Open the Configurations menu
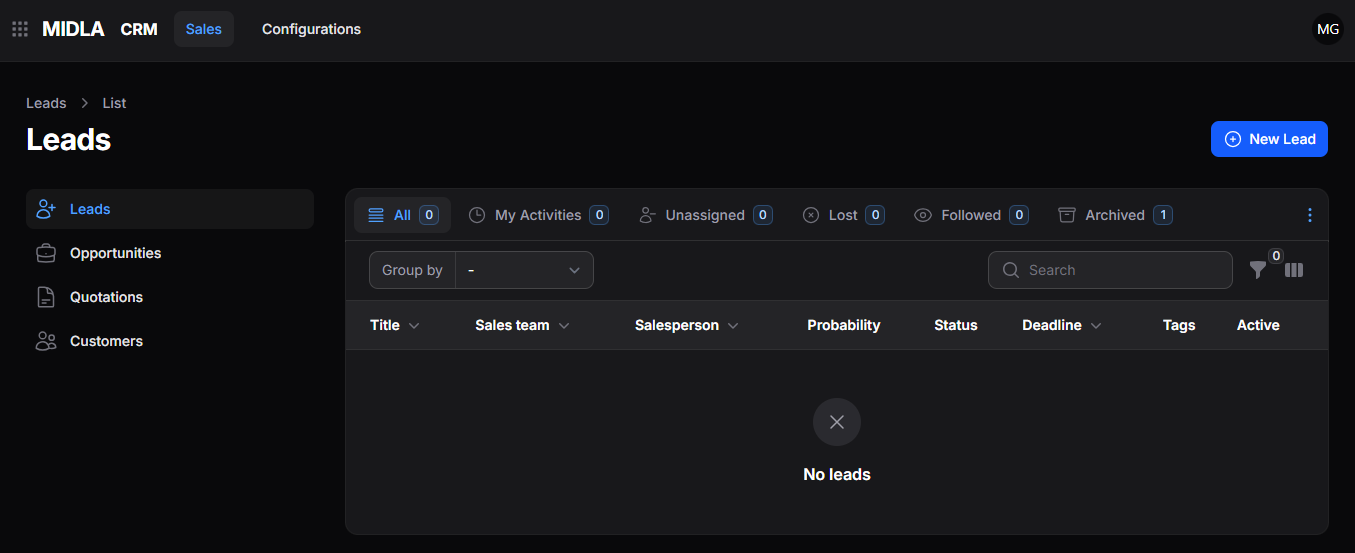The width and height of the screenshot is (1355, 553). pyautogui.click(x=311, y=29)
